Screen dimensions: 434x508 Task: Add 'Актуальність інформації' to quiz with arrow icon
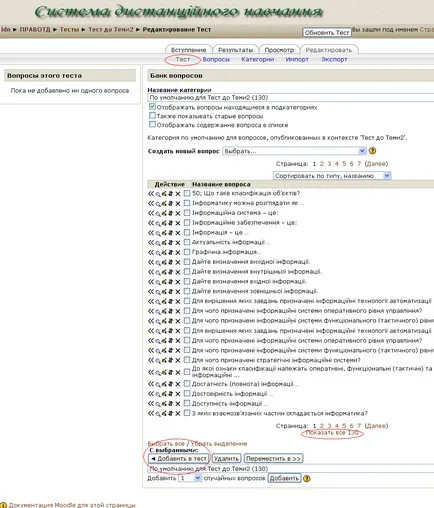click(x=151, y=242)
